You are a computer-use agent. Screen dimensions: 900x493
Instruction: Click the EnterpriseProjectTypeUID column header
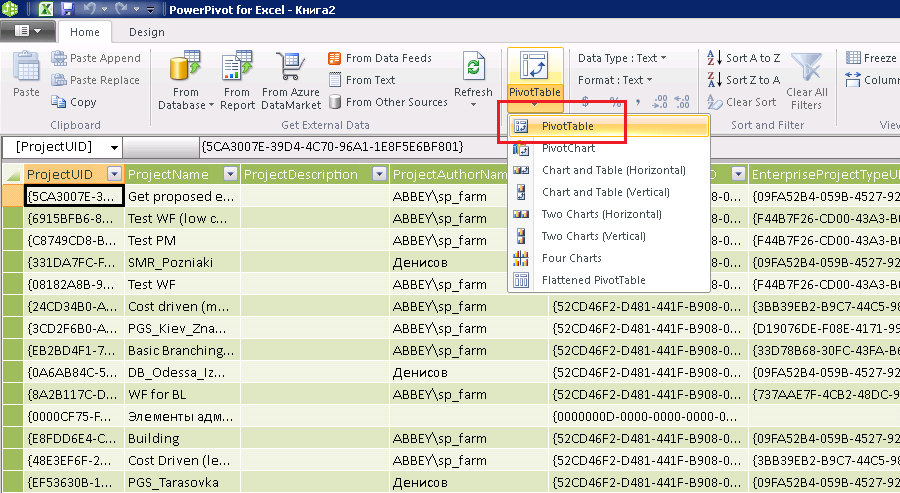click(x=824, y=174)
